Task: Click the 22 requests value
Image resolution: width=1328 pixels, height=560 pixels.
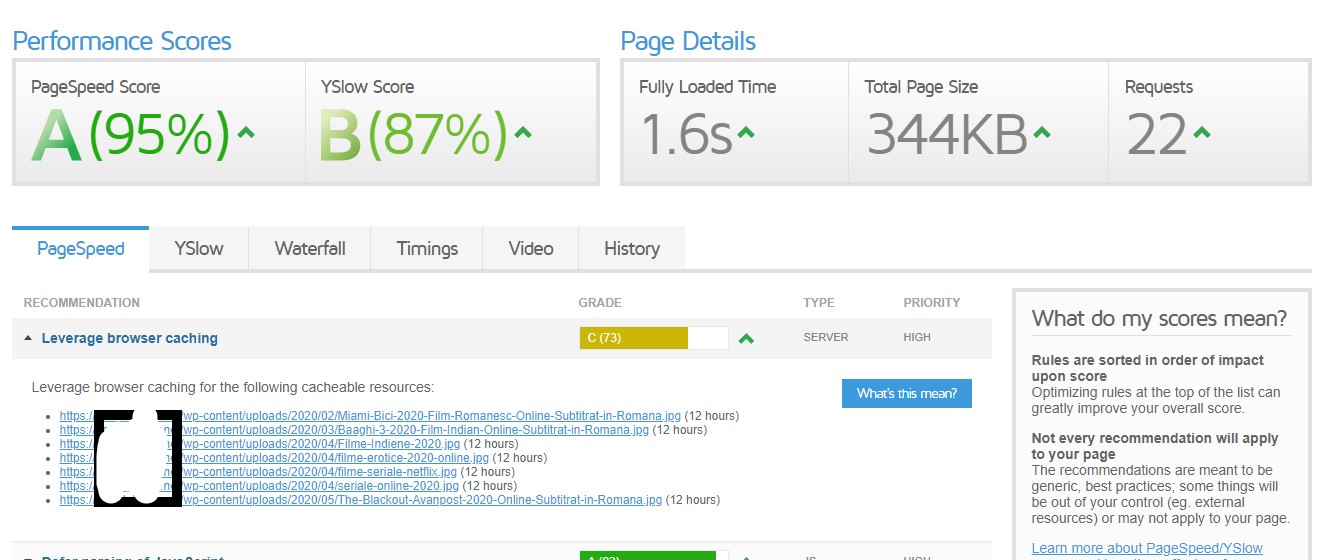Action: point(1157,135)
